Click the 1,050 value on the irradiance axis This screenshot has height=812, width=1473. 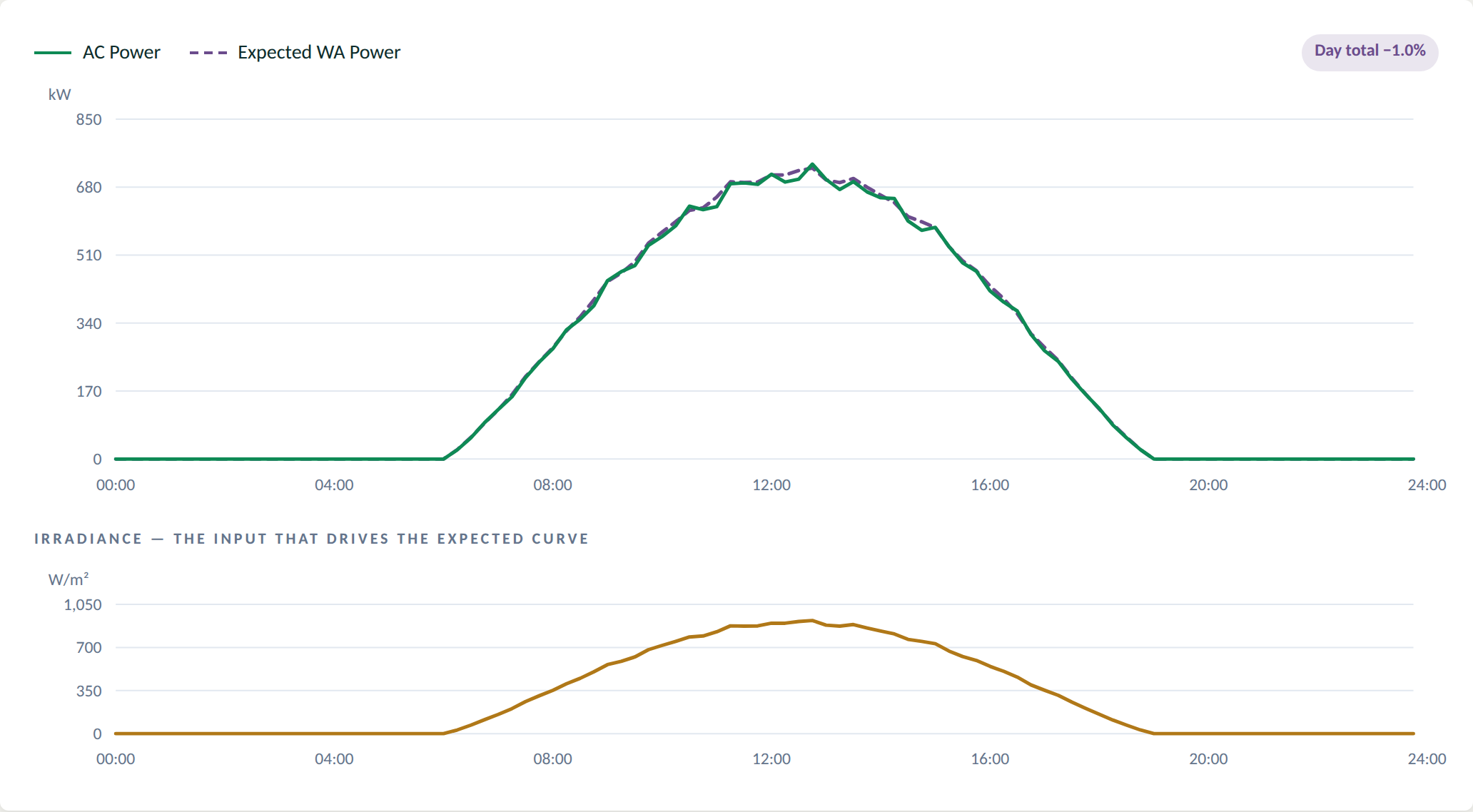tap(83, 604)
